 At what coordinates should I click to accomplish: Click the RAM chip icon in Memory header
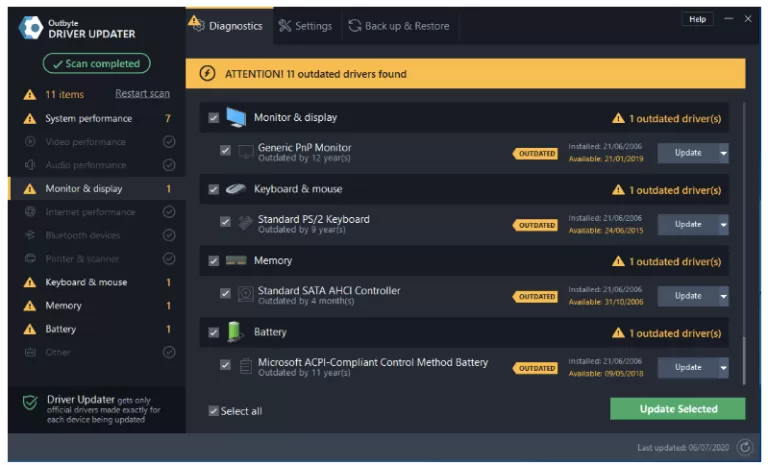[236, 261]
